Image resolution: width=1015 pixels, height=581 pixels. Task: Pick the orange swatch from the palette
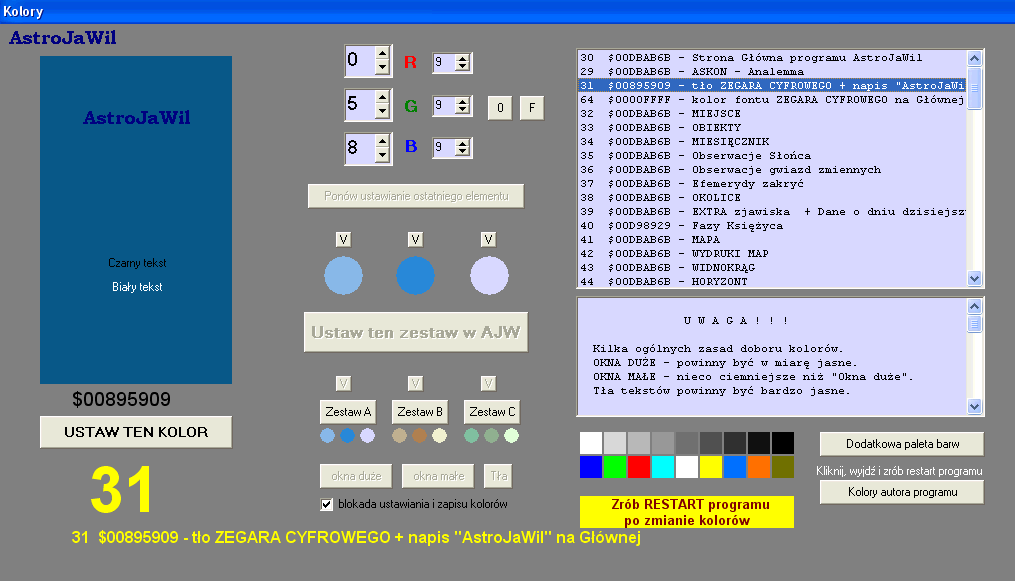click(x=759, y=467)
